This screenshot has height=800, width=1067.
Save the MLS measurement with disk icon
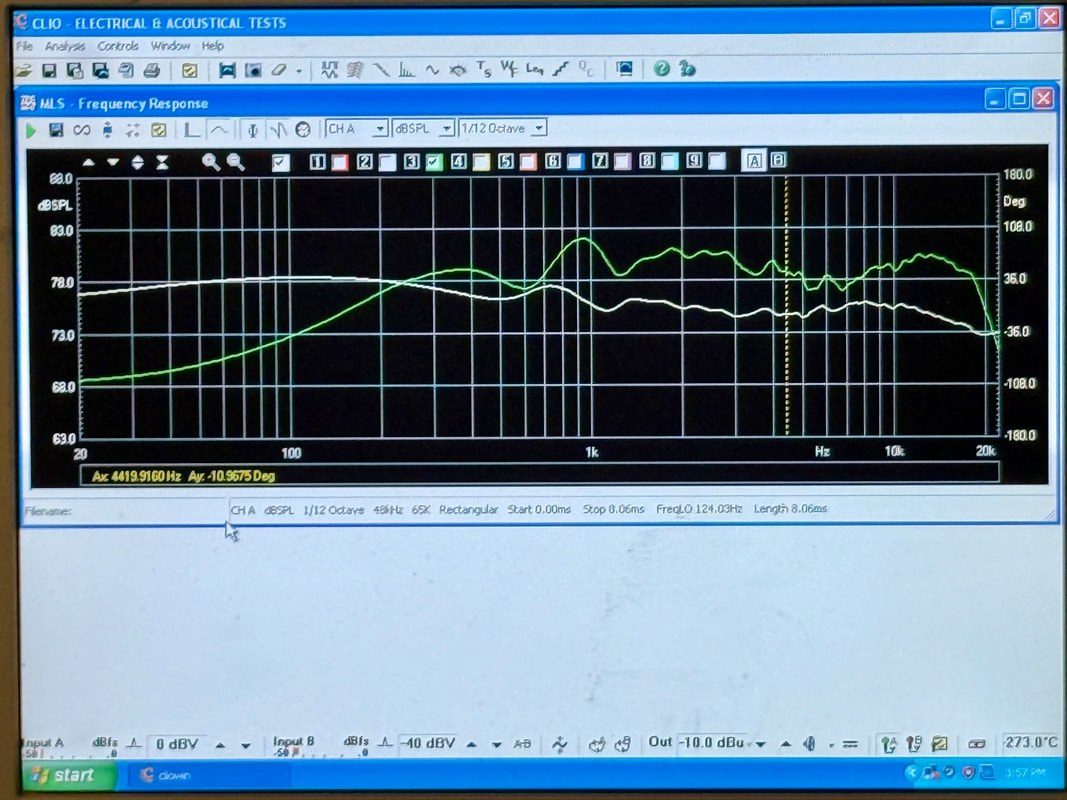[x=56, y=129]
